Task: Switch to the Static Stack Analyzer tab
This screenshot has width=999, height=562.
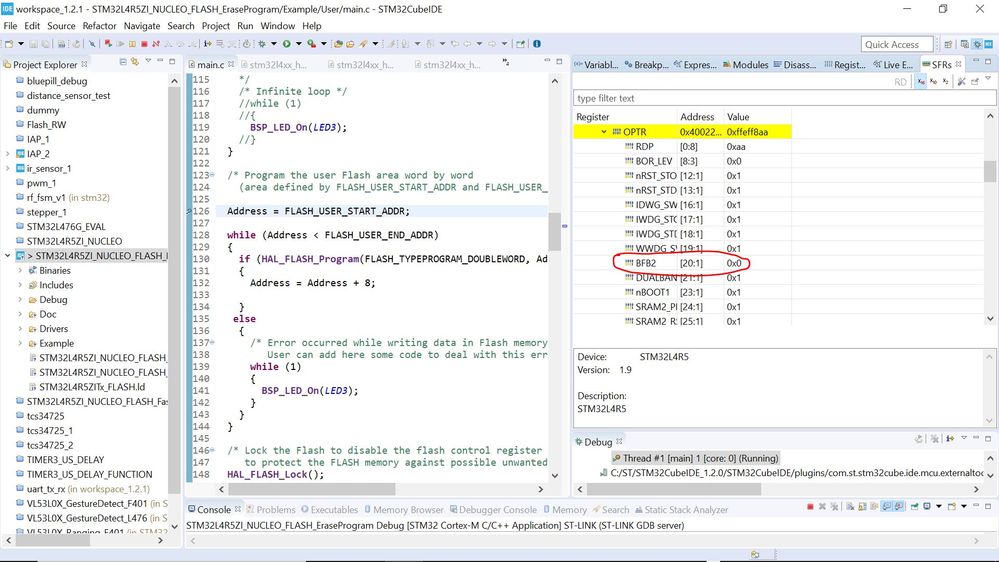Action: coord(682,510)
